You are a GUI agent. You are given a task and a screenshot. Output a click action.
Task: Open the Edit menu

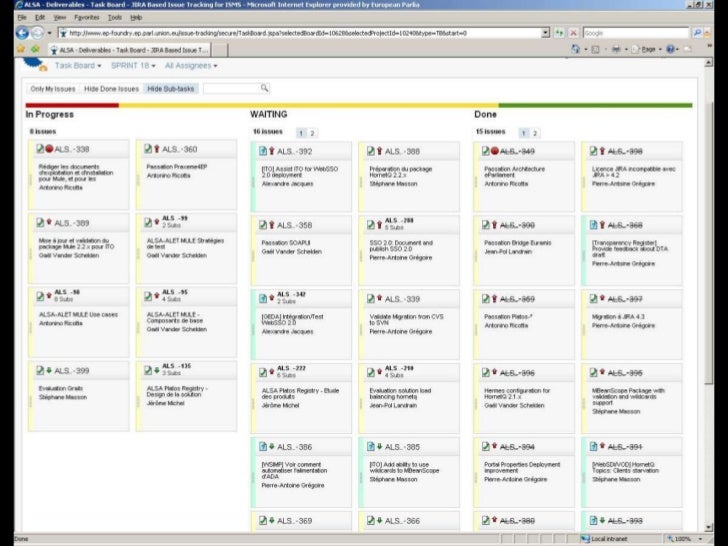coord(40,17)
